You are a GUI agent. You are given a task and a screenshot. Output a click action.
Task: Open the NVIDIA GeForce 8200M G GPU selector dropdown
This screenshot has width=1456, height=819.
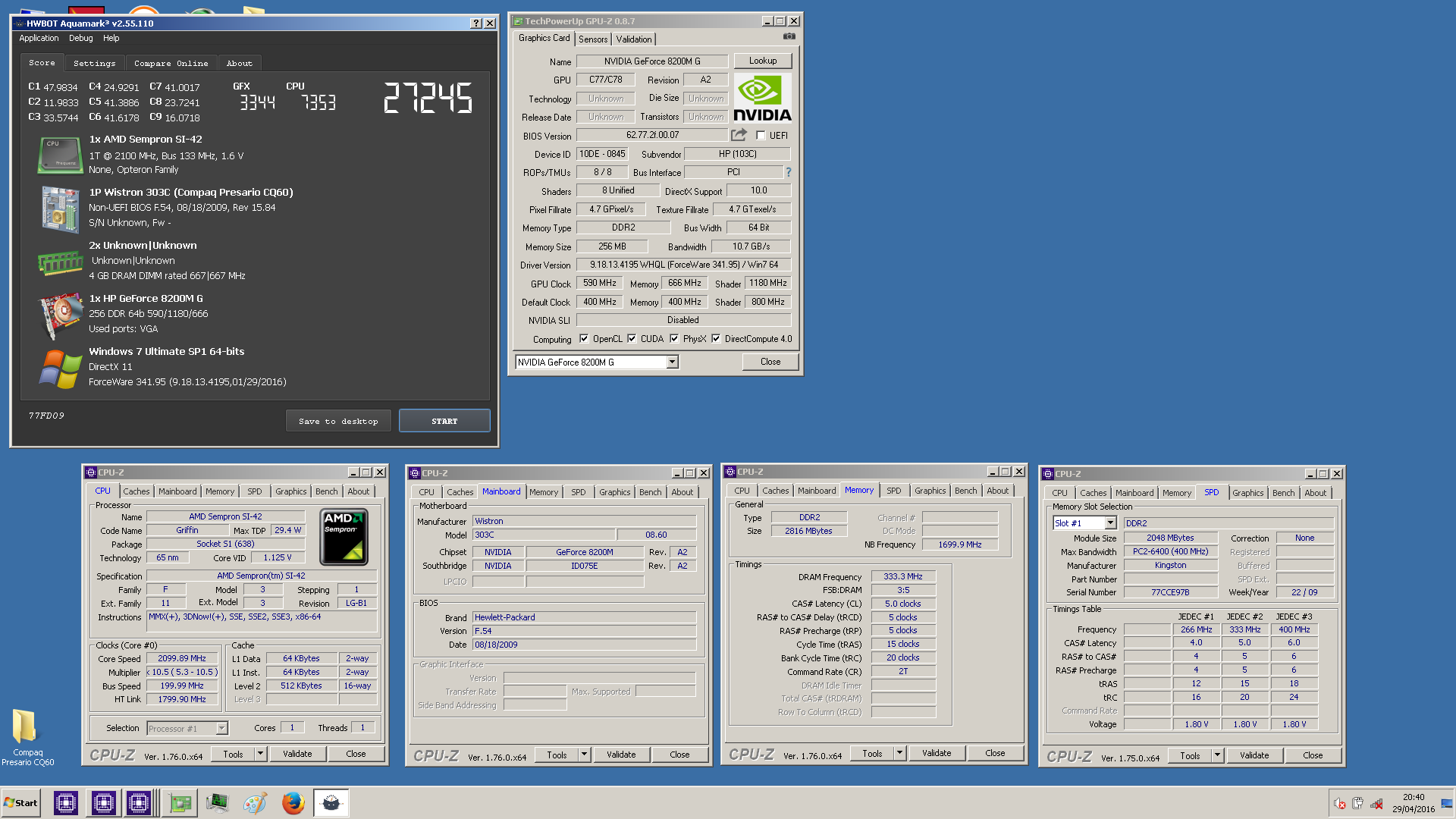672,362
